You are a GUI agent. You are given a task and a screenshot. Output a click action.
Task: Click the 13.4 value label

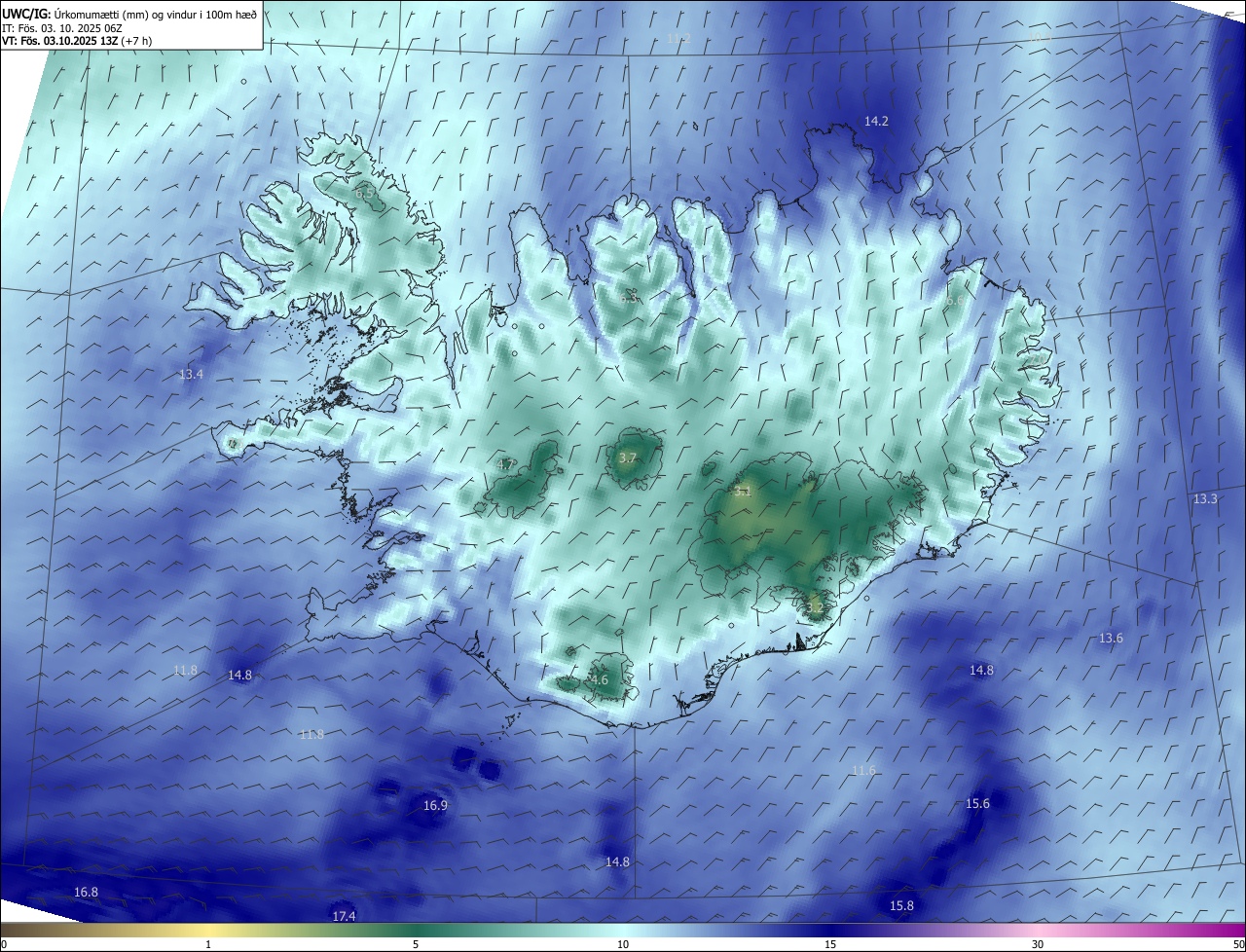click(191, 375)
